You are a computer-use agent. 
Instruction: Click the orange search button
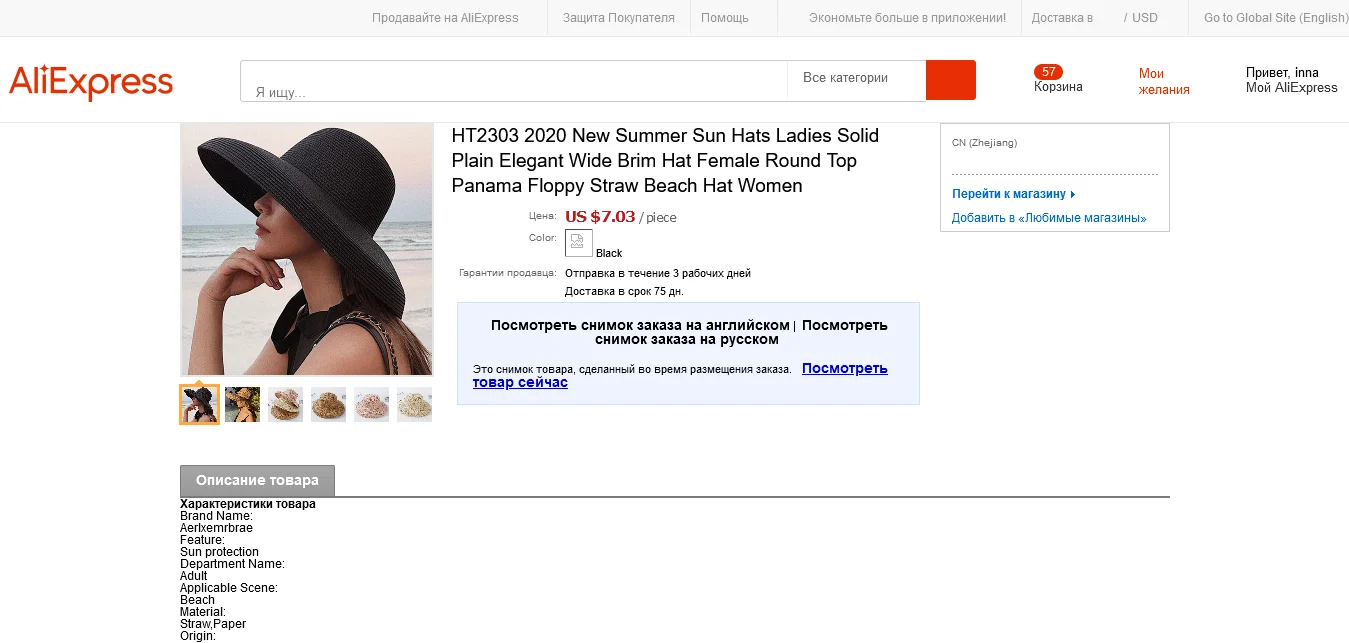pyautogui.click(x=950, y=80)
